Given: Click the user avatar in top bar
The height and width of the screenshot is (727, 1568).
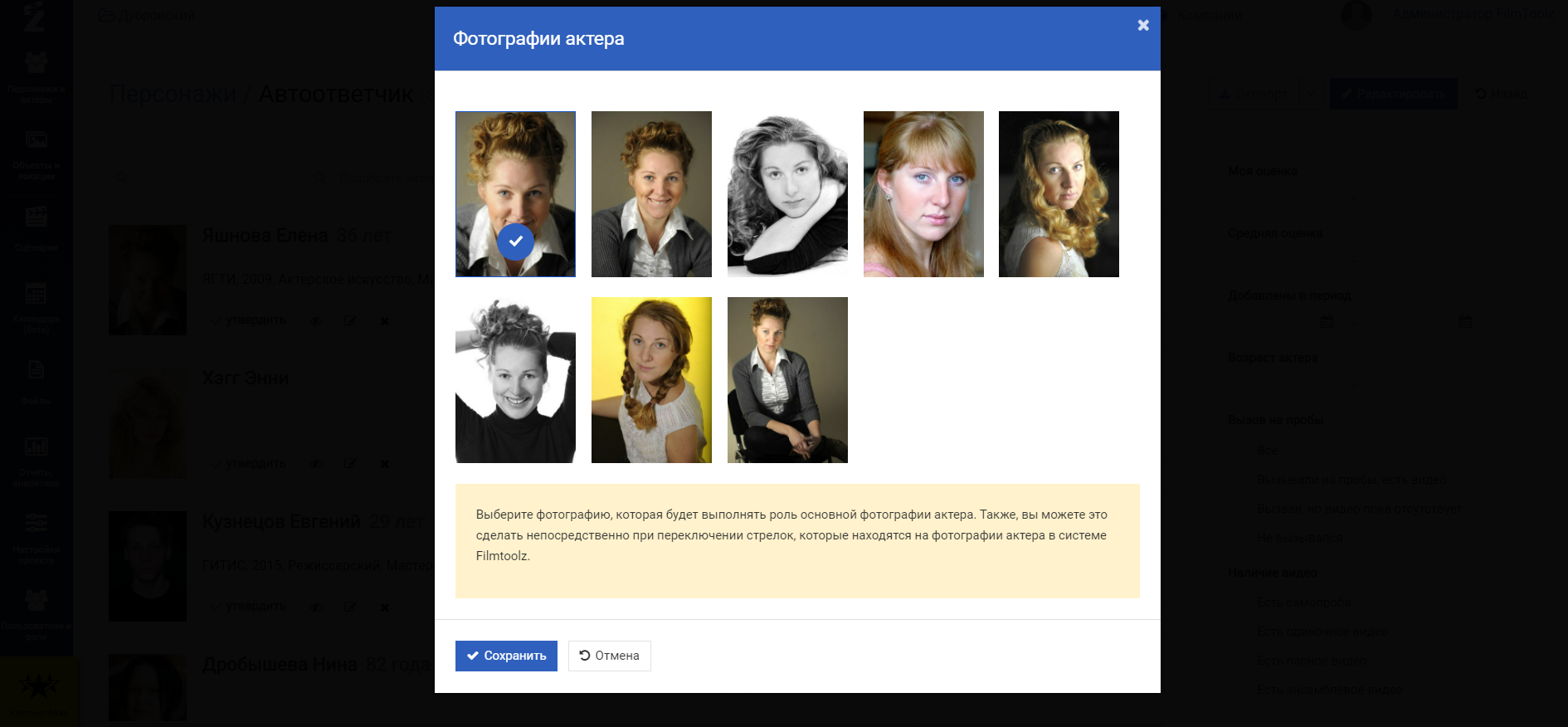Looking at the screenshot, I should (x=1356, y=14).
